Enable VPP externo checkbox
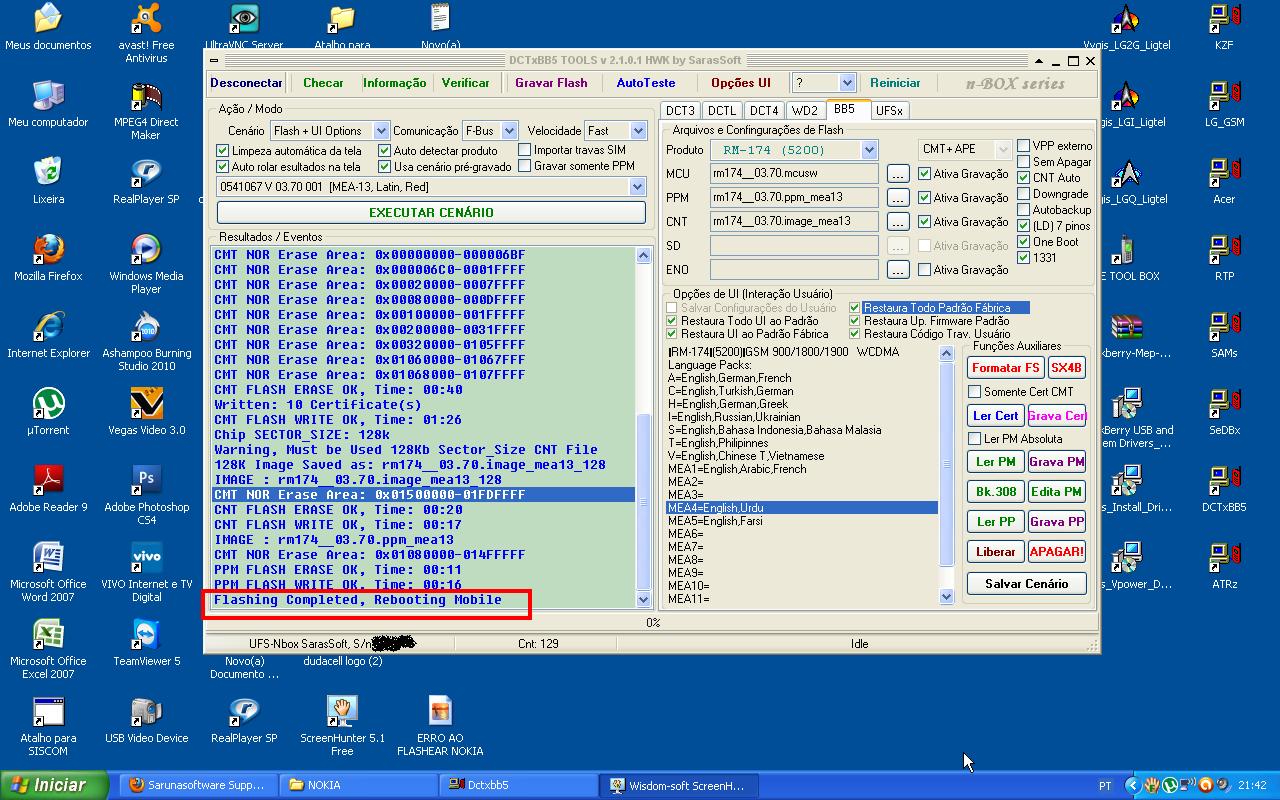The width and height of the screenshot is (1280, 800). (x=1023, y=146)
